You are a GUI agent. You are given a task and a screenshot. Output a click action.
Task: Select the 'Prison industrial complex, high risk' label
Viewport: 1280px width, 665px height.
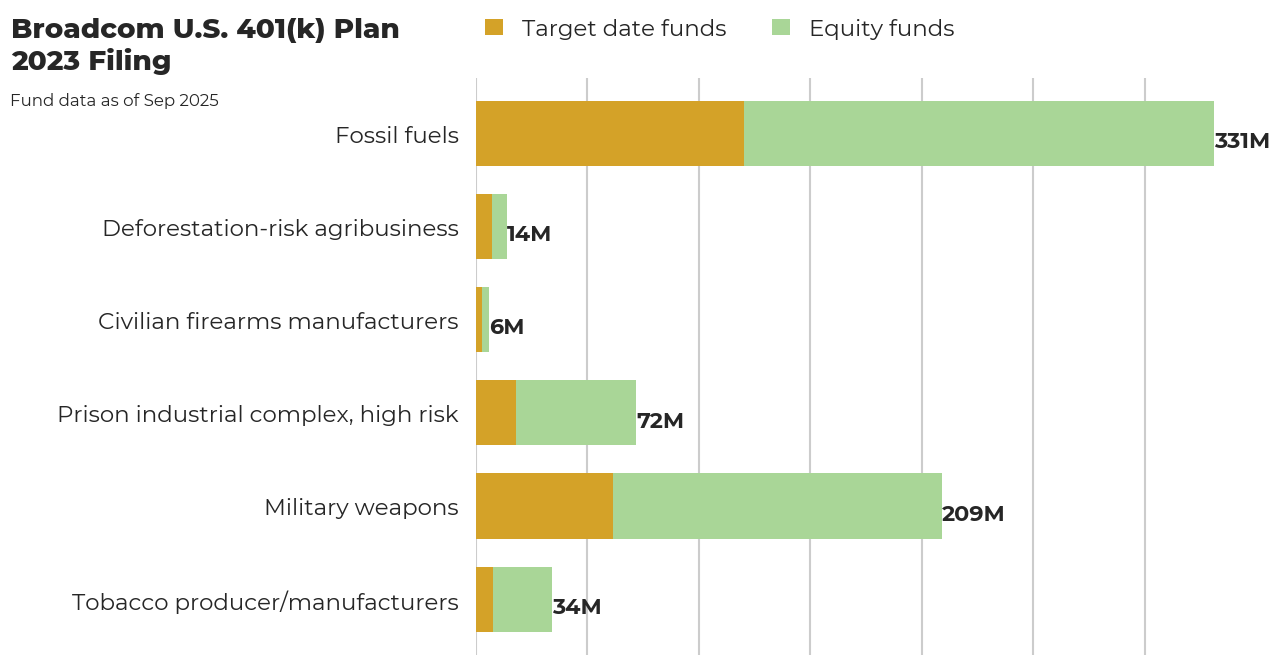(x=258, y=414)
